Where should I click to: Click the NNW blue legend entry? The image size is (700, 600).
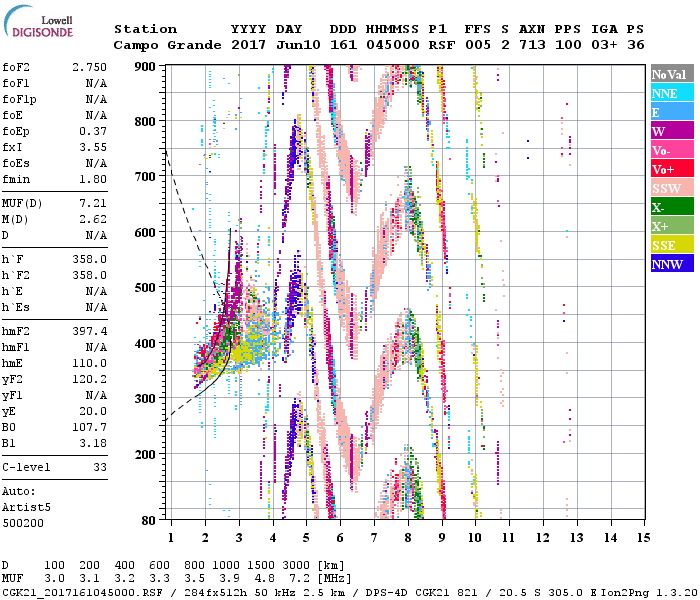point(672,265)
